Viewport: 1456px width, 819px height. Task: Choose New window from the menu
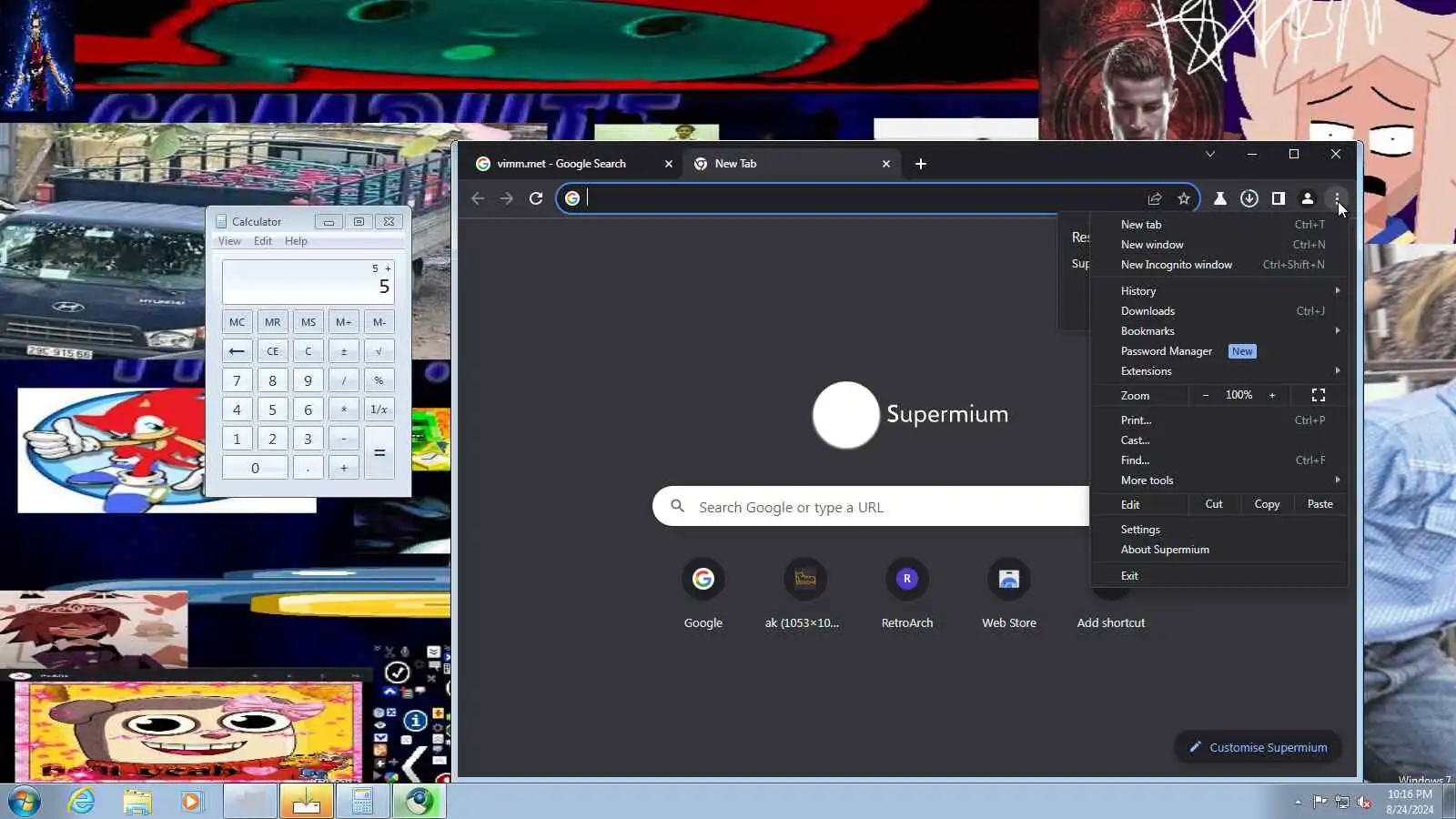click(x=1219, y=245)
